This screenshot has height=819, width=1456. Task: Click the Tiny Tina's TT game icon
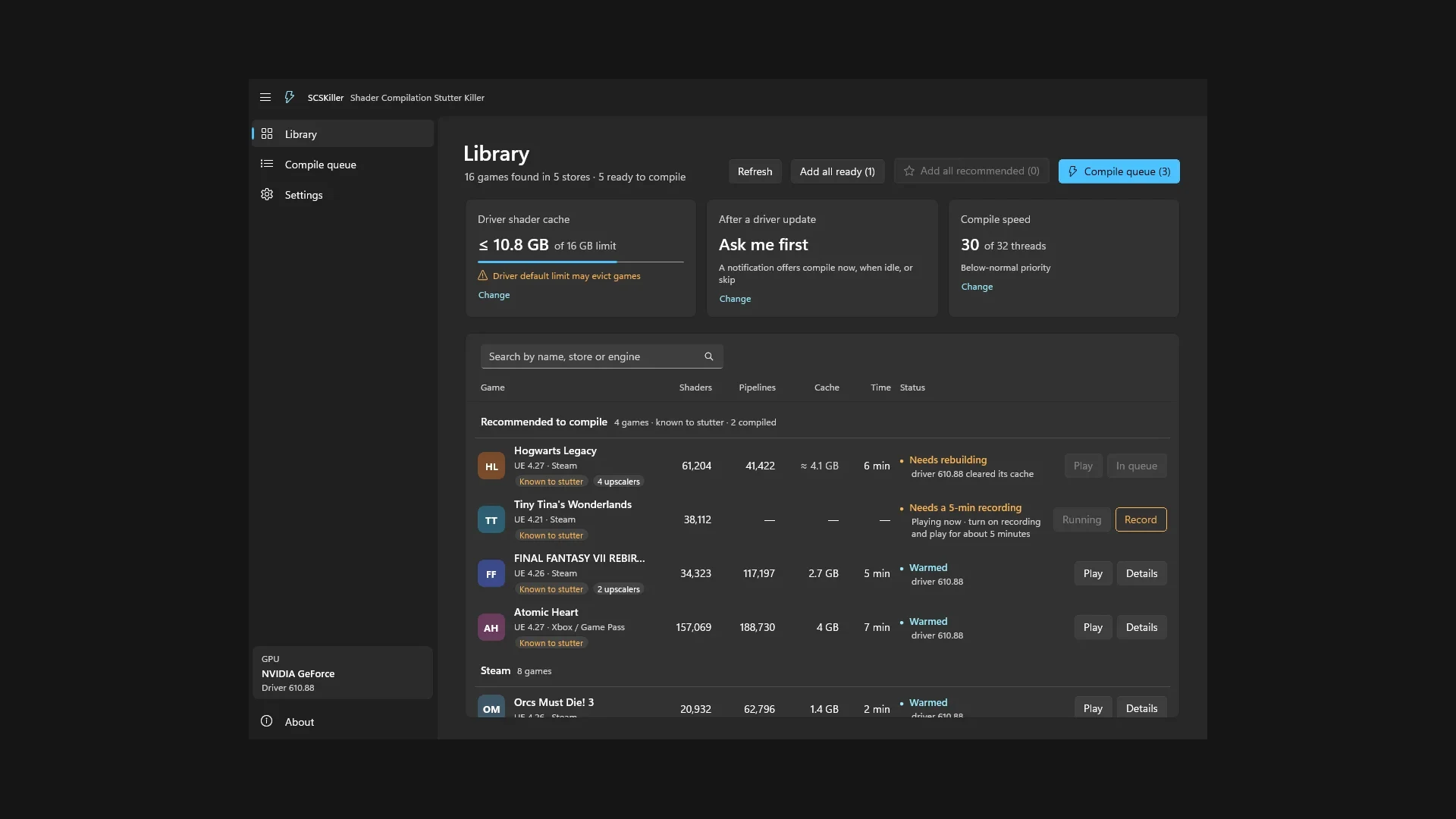[x=491, y=519]
